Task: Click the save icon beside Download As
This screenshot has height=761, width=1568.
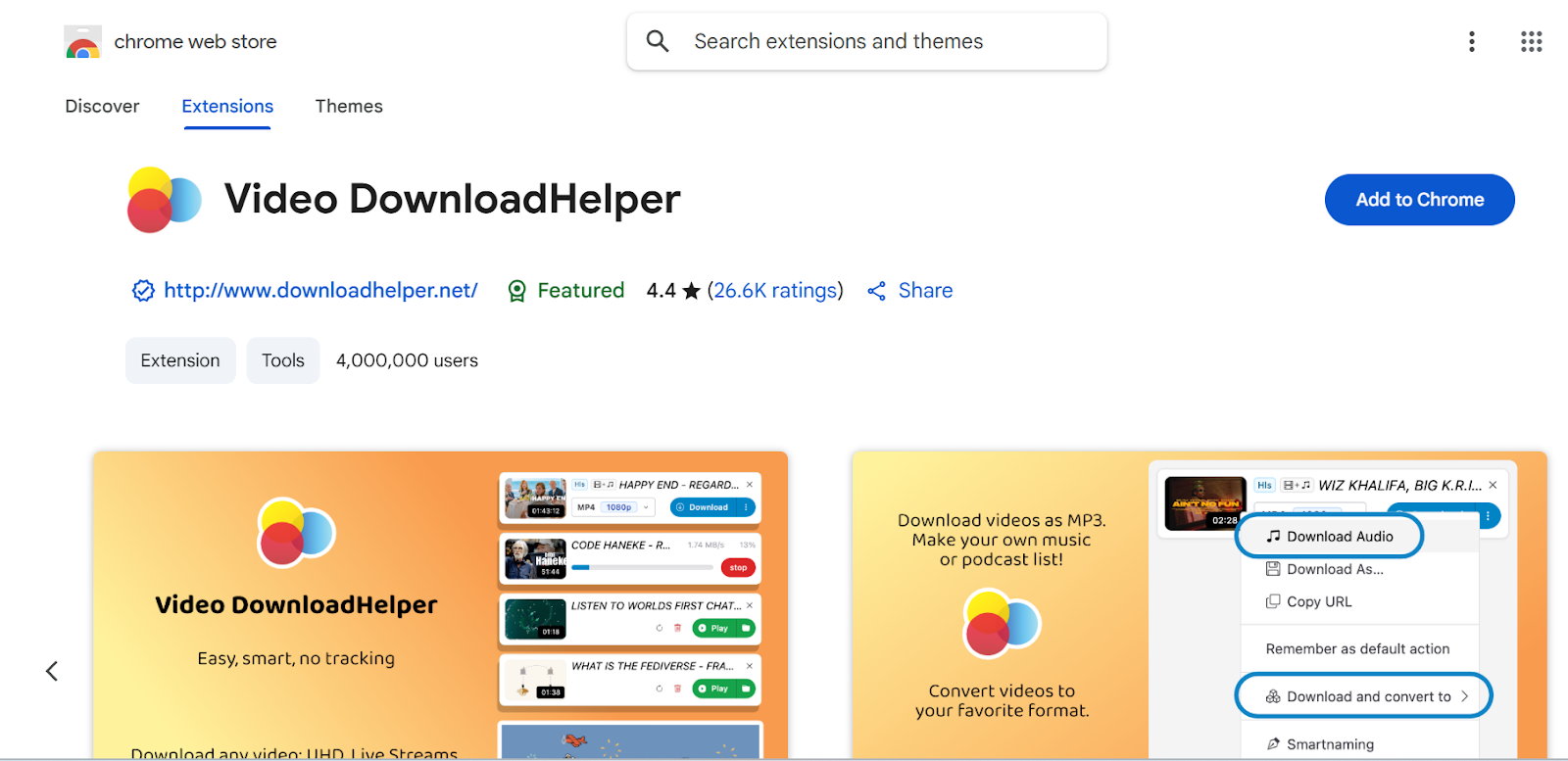Action: [1273, 569]
